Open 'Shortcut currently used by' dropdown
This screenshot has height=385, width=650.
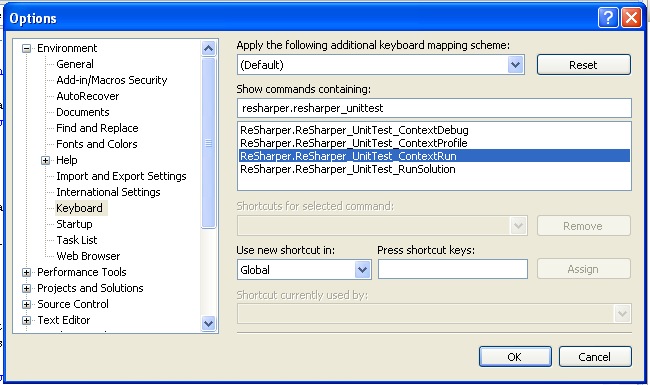[x=622, y=314]
